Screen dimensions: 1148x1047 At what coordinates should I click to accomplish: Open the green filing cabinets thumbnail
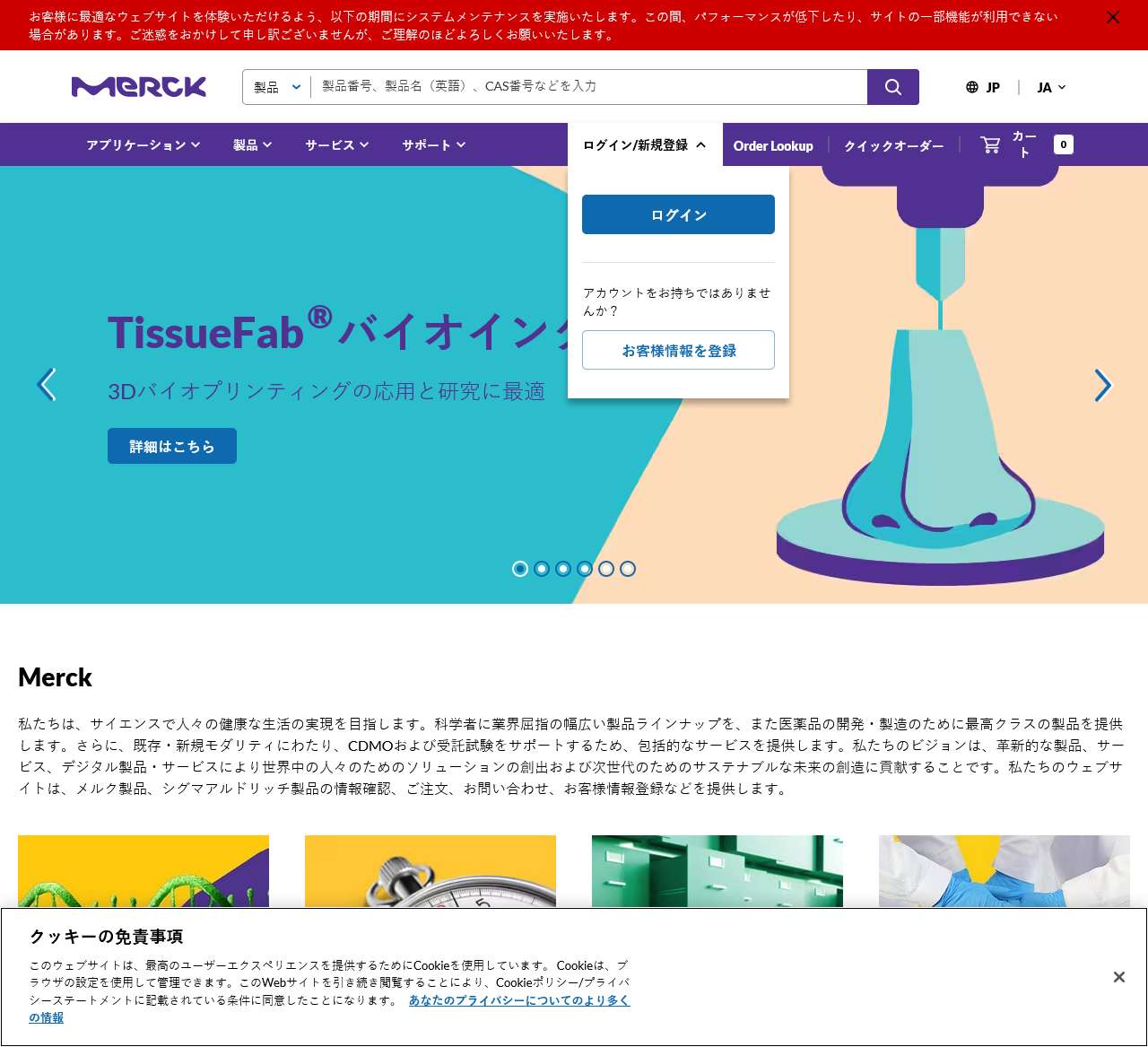click(x=717, y=871)
